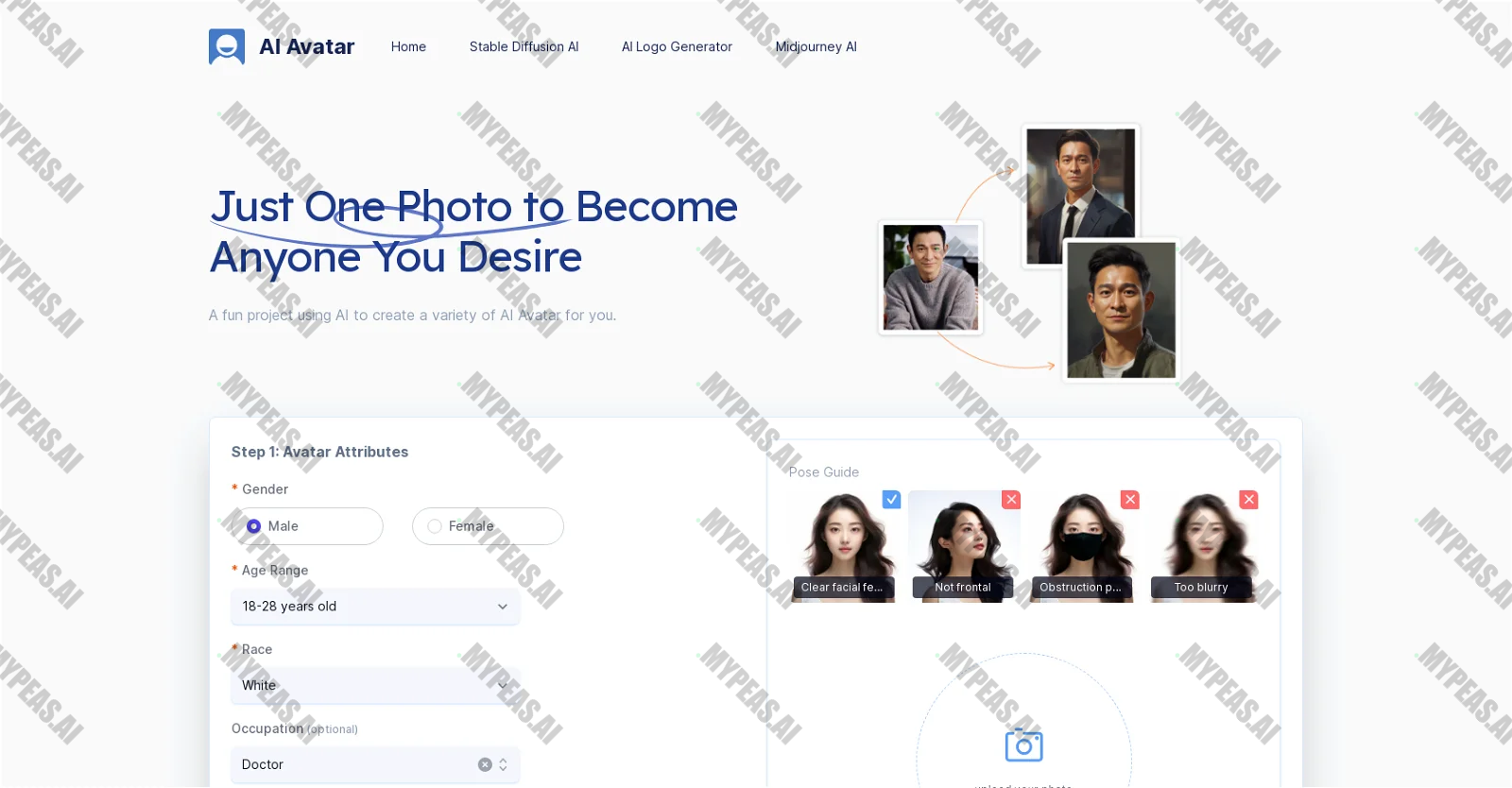Click the AI Avatar logo icon

coord(227,46)
